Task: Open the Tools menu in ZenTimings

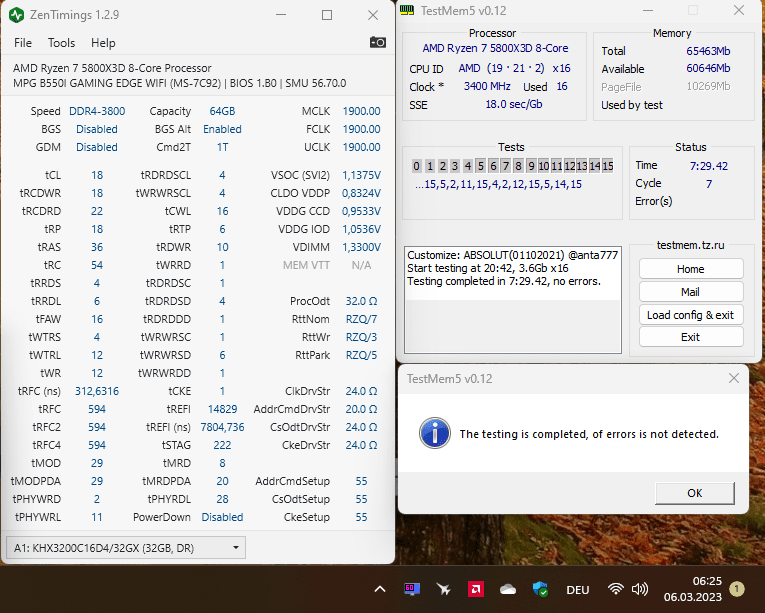Action: (61, 43)
